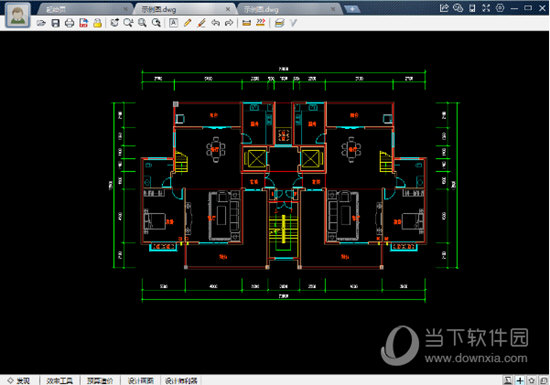Click the yellow lock icon
Screen dimensions: 550x385
pos(98,23)
